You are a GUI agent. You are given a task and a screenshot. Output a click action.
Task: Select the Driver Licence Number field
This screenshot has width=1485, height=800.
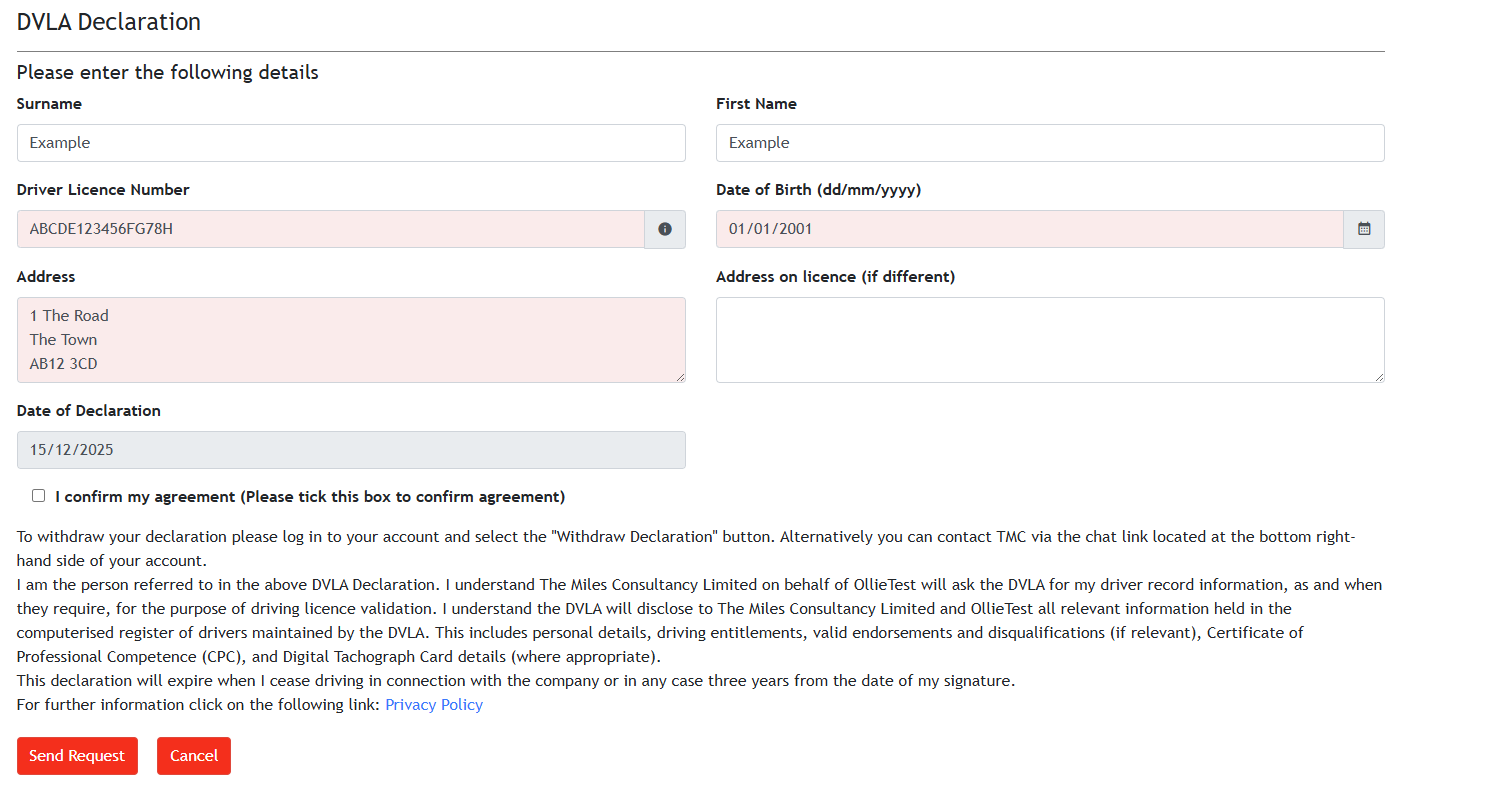330,229
